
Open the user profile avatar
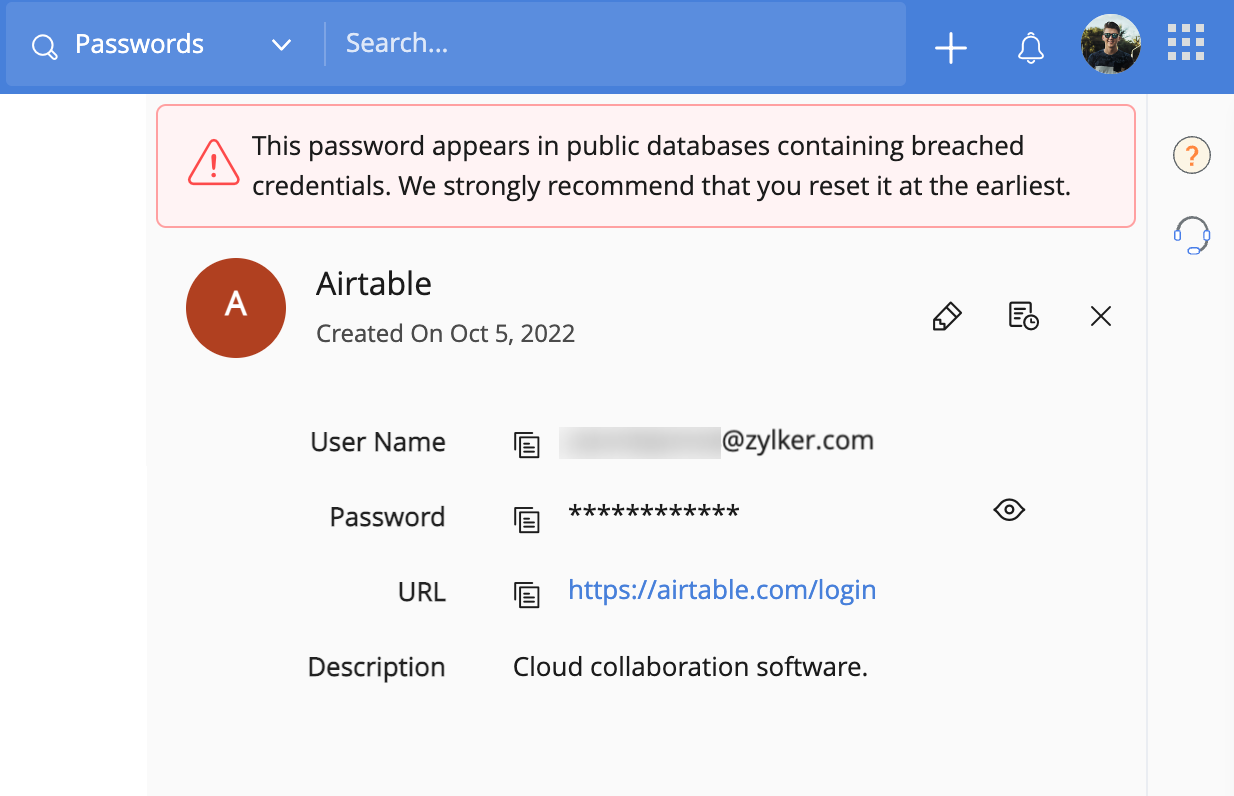1110,44
